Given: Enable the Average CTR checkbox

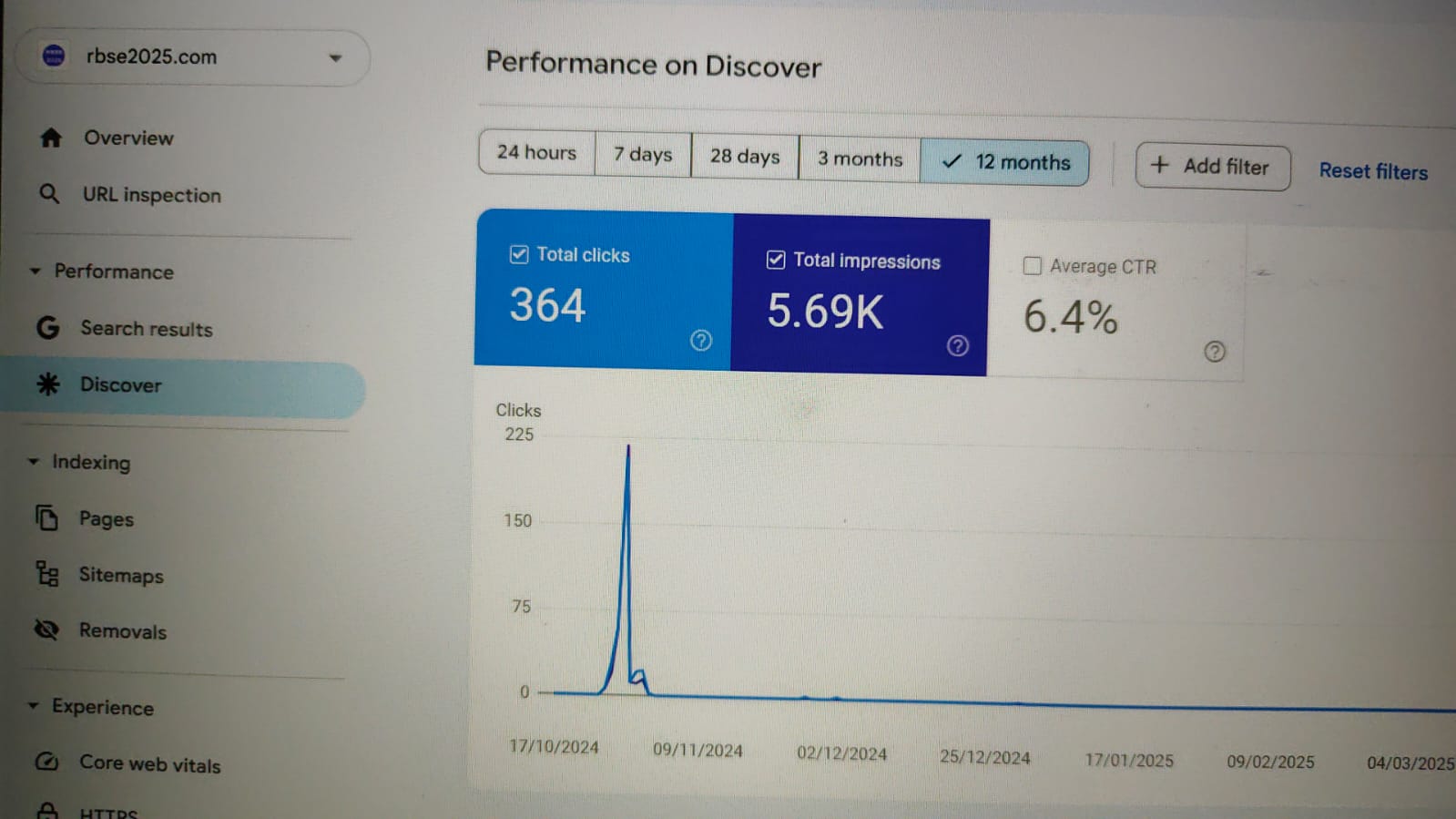Looking at the screenshot, I should (1033, 265).
